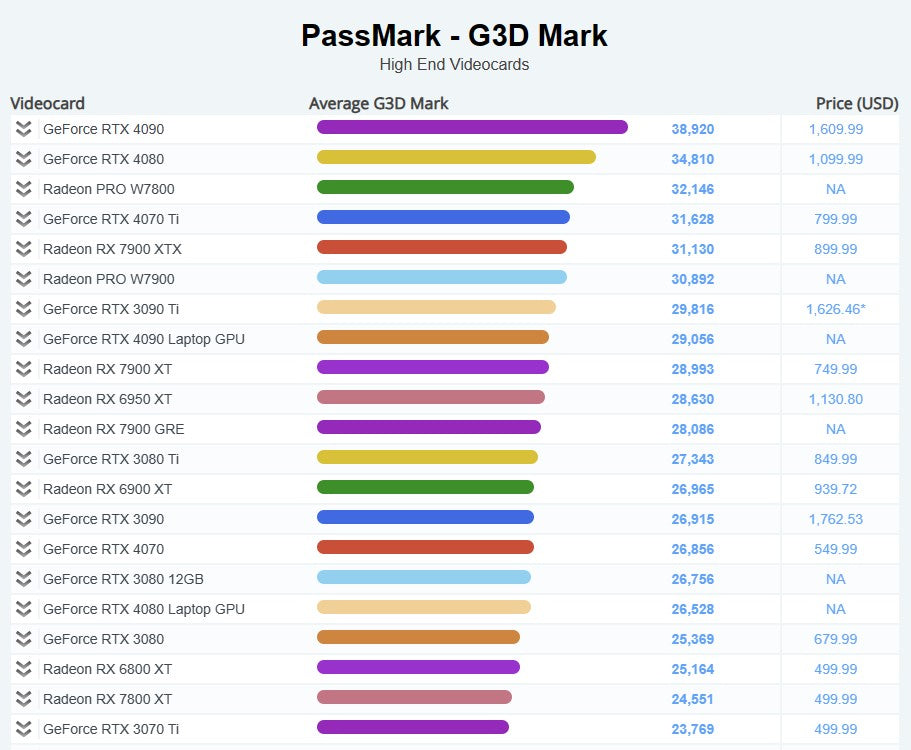Click the chevron icon next to Radeon RX 6800 XT
This screenshot has width=911, height=750.
point(23,669)
